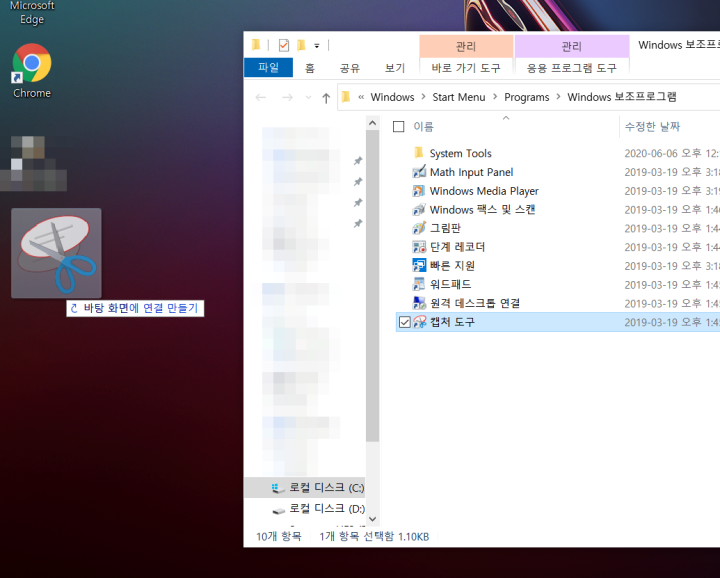
Task: Expand chevron after Programs breadcrumb
Action: point(558,97)
